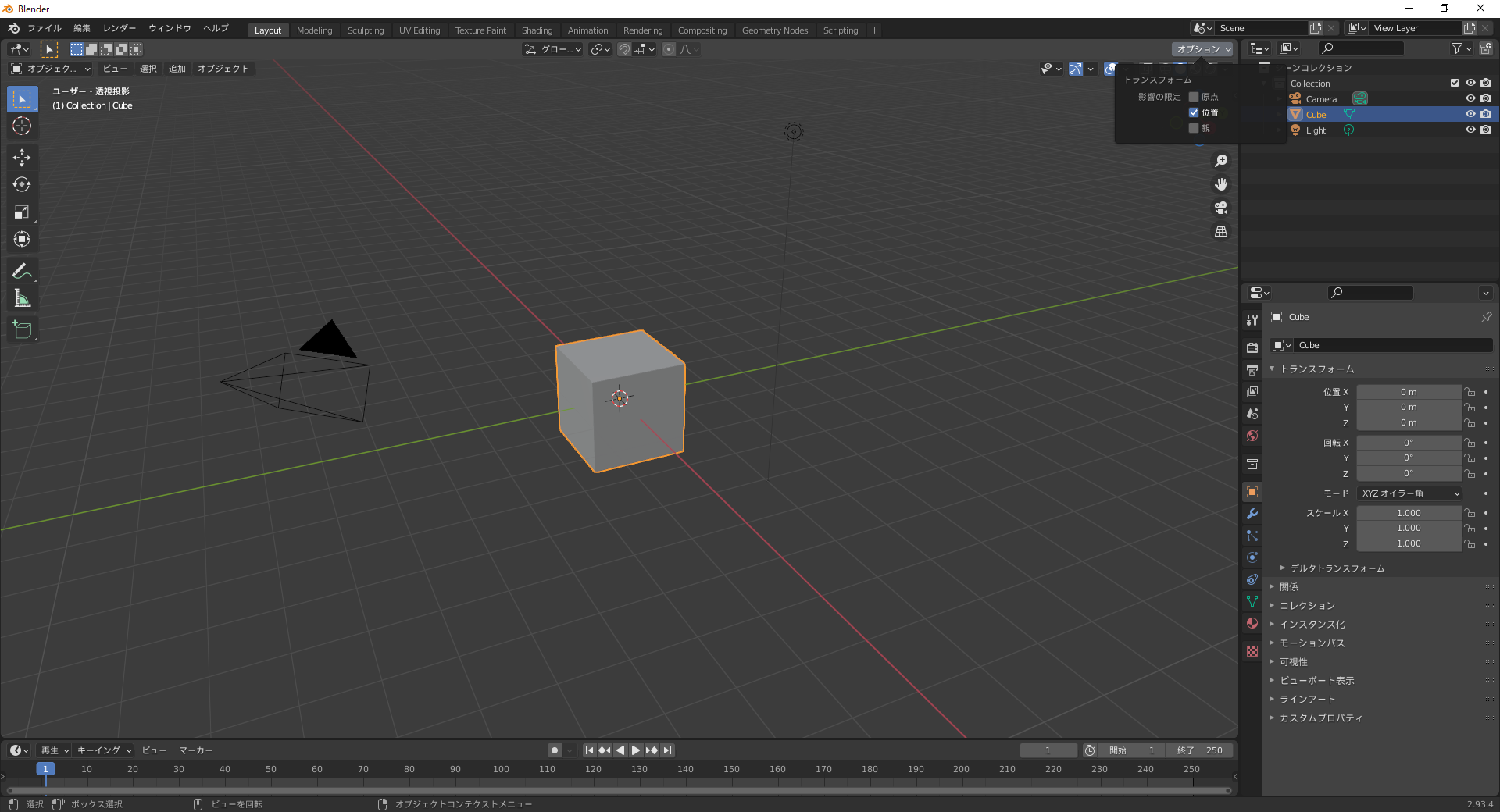Pin the Cube properties panel

(x=1486, y=317)
